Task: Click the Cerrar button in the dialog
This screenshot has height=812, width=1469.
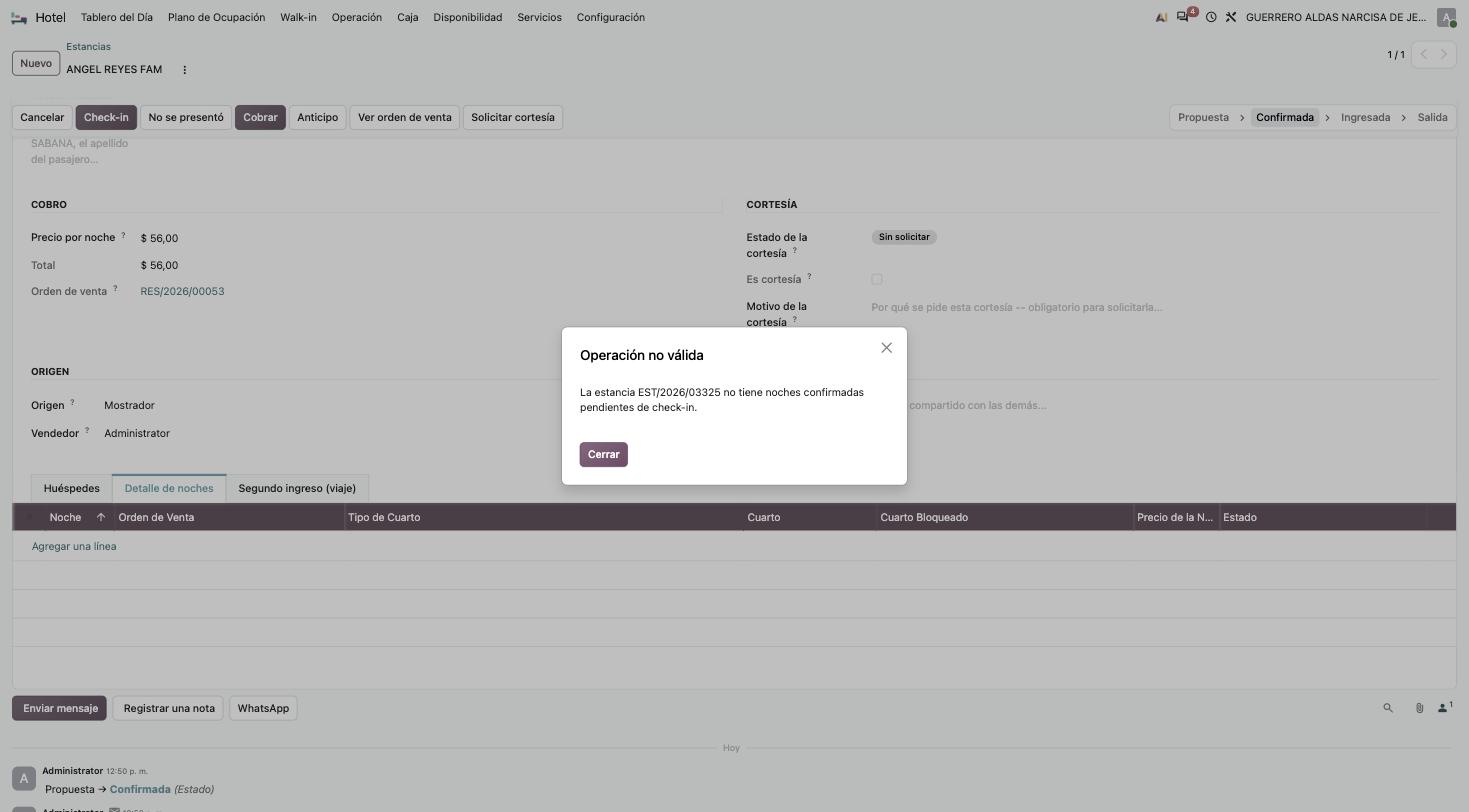Action: coord(603,454)
